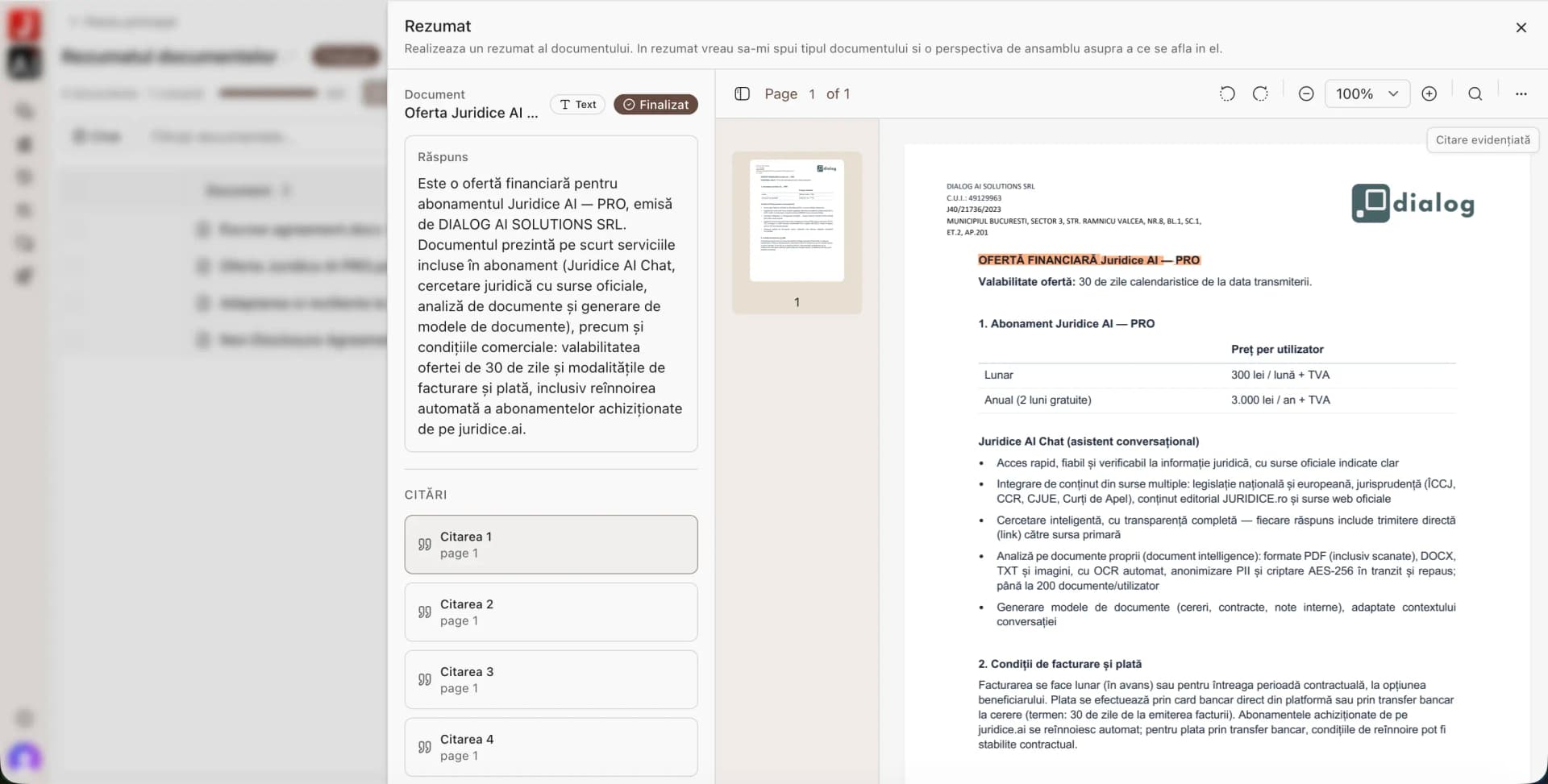Zoom in on the document
This screenshot has height=784, width=1548.
tap(1429, 94)
